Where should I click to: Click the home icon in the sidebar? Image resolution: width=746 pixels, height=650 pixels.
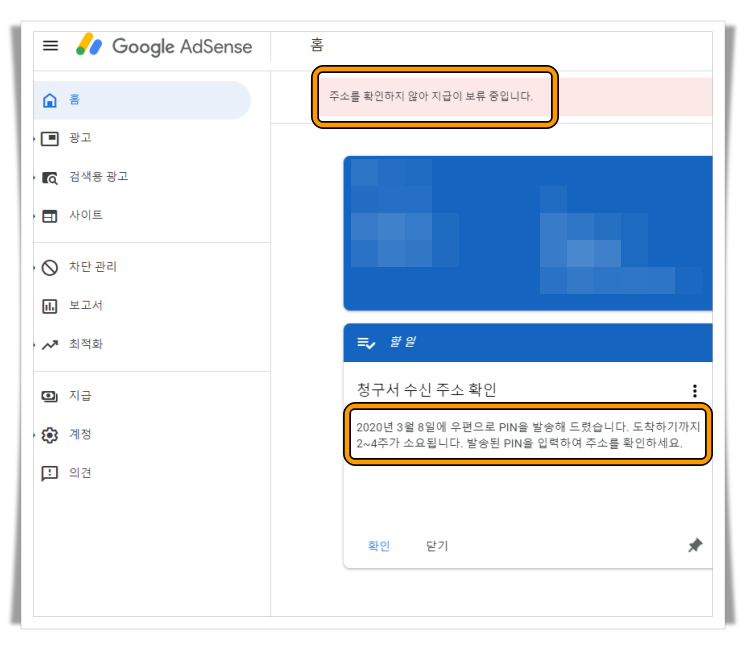click(49, 100)
